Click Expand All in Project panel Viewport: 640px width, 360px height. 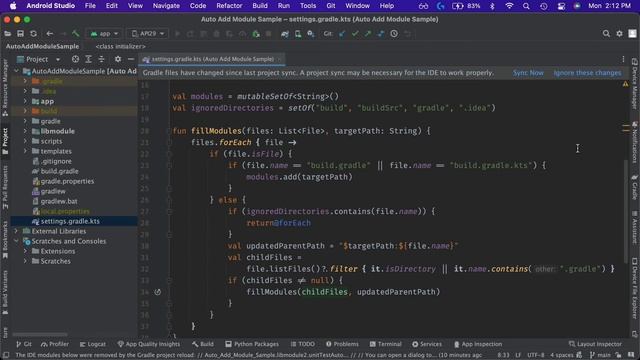pyautogui.click(x=88, y=59)
